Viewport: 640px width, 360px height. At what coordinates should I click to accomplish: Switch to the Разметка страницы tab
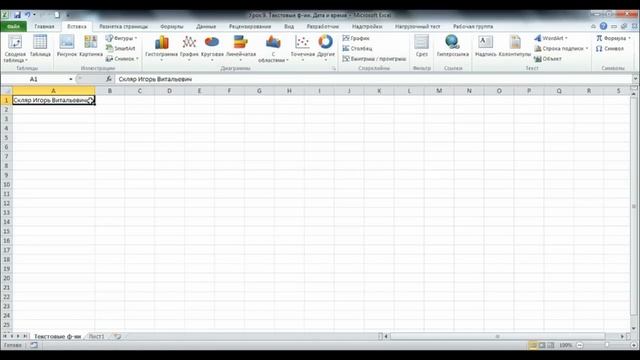pos(123,26)
